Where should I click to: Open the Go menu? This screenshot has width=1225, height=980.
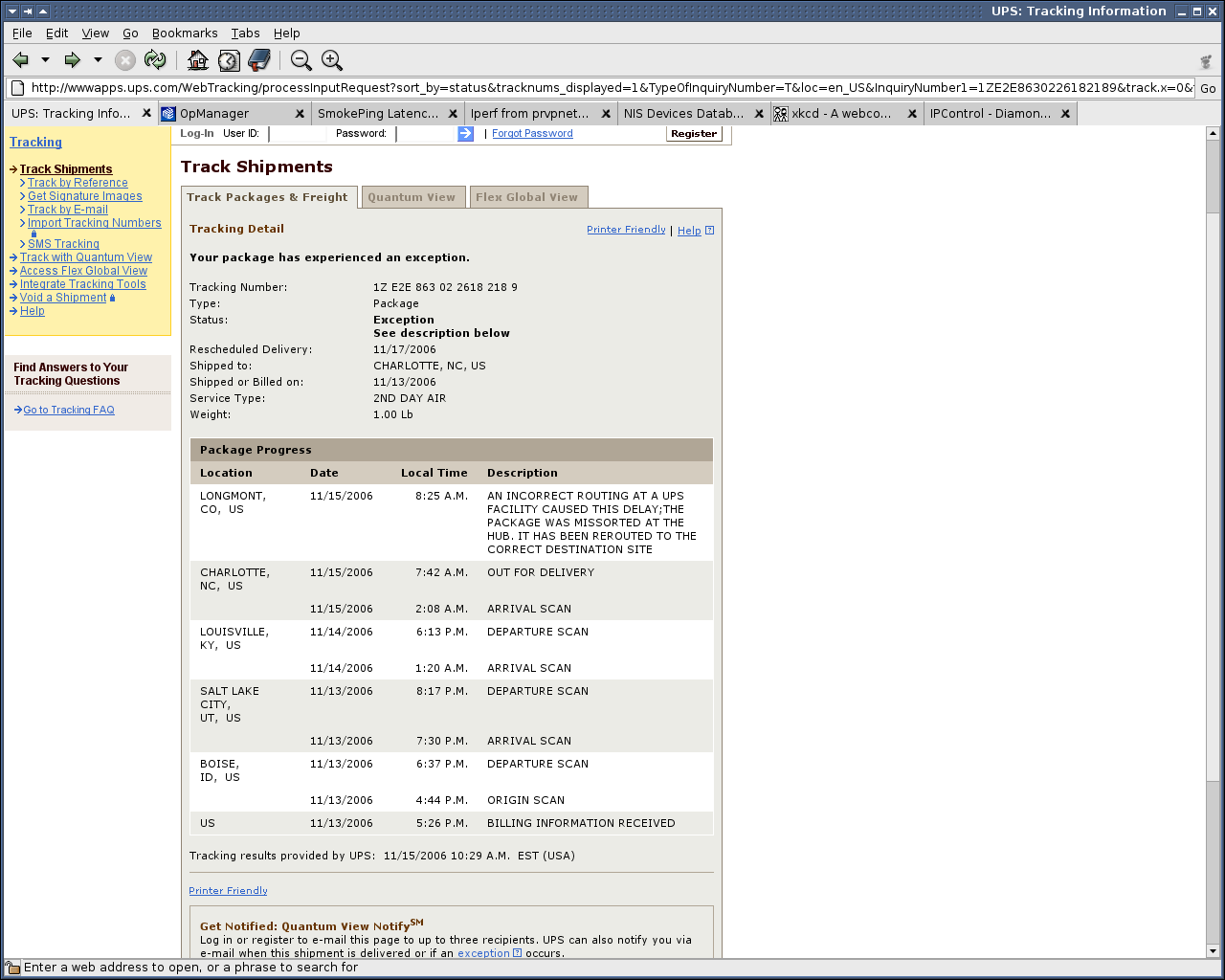130,33
